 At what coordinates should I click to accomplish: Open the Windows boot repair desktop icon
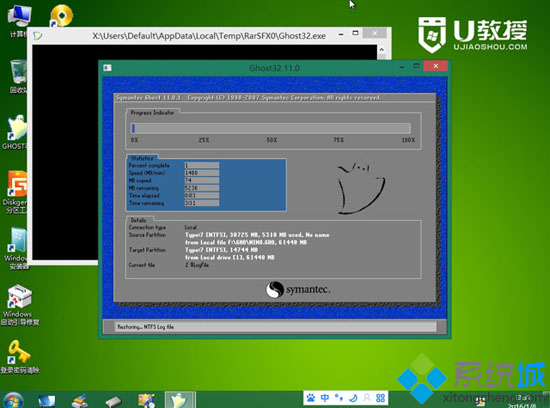click(20, 305)
